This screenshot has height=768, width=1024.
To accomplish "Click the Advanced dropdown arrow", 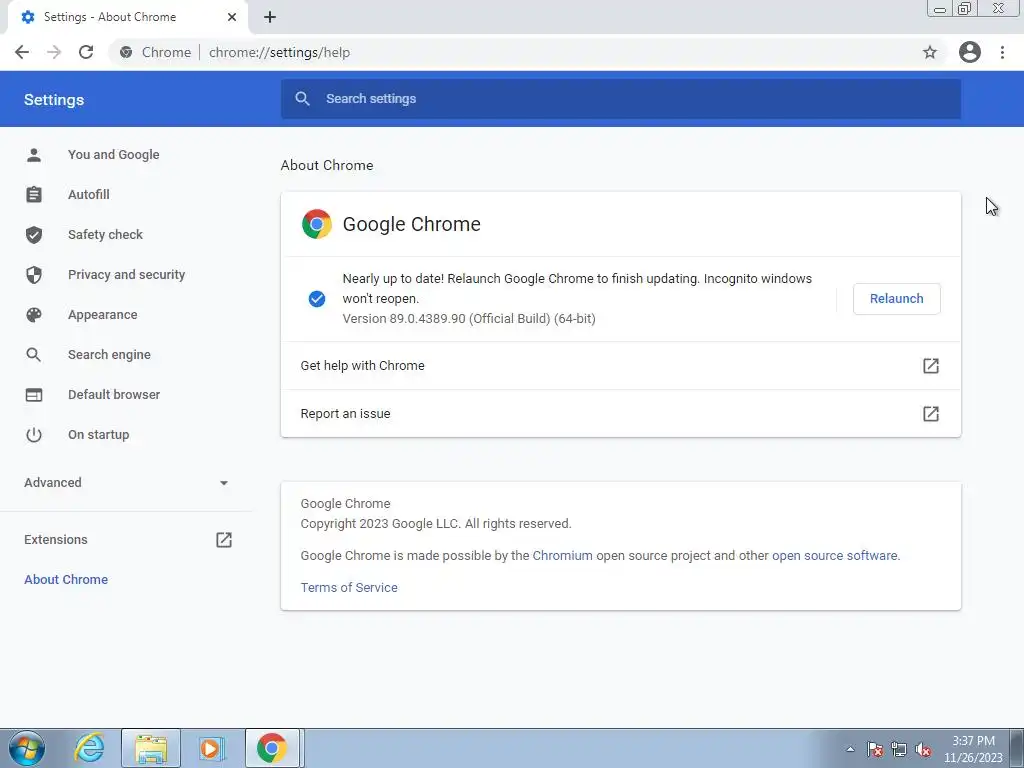I will [x=224, y=483].
